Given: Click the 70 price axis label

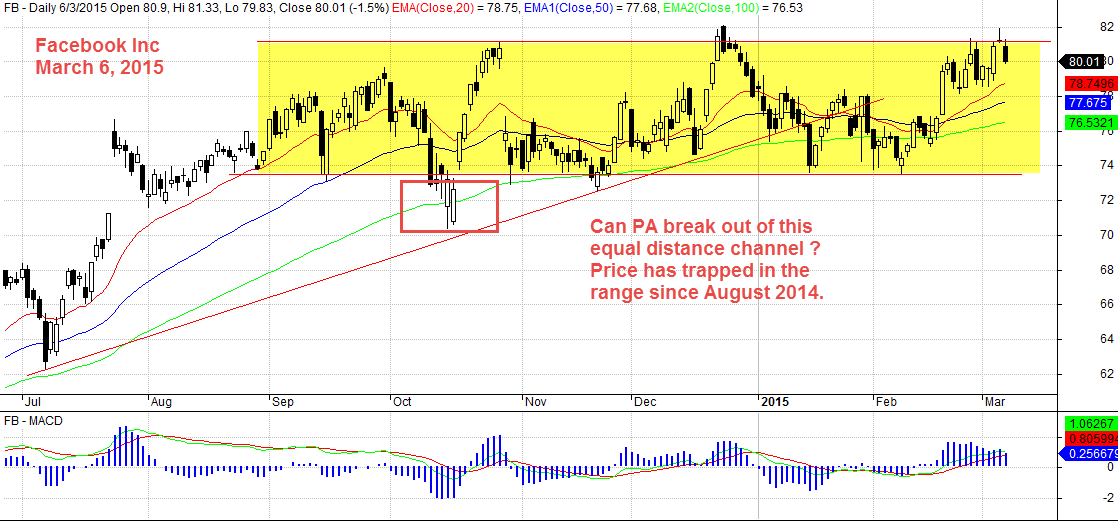Looking at the screenshot, I should point(1107,235).
